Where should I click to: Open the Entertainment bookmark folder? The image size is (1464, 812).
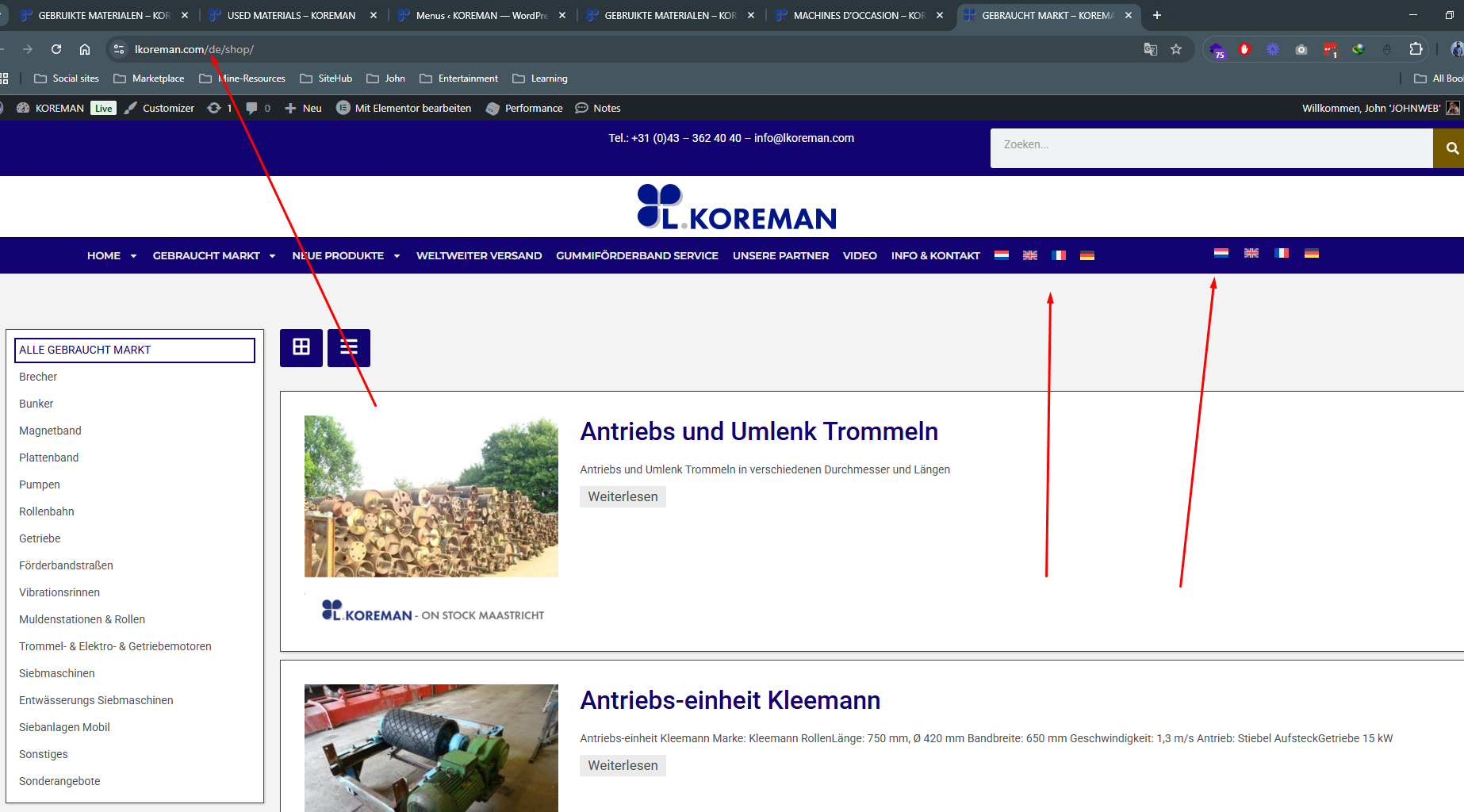[459, 79]
